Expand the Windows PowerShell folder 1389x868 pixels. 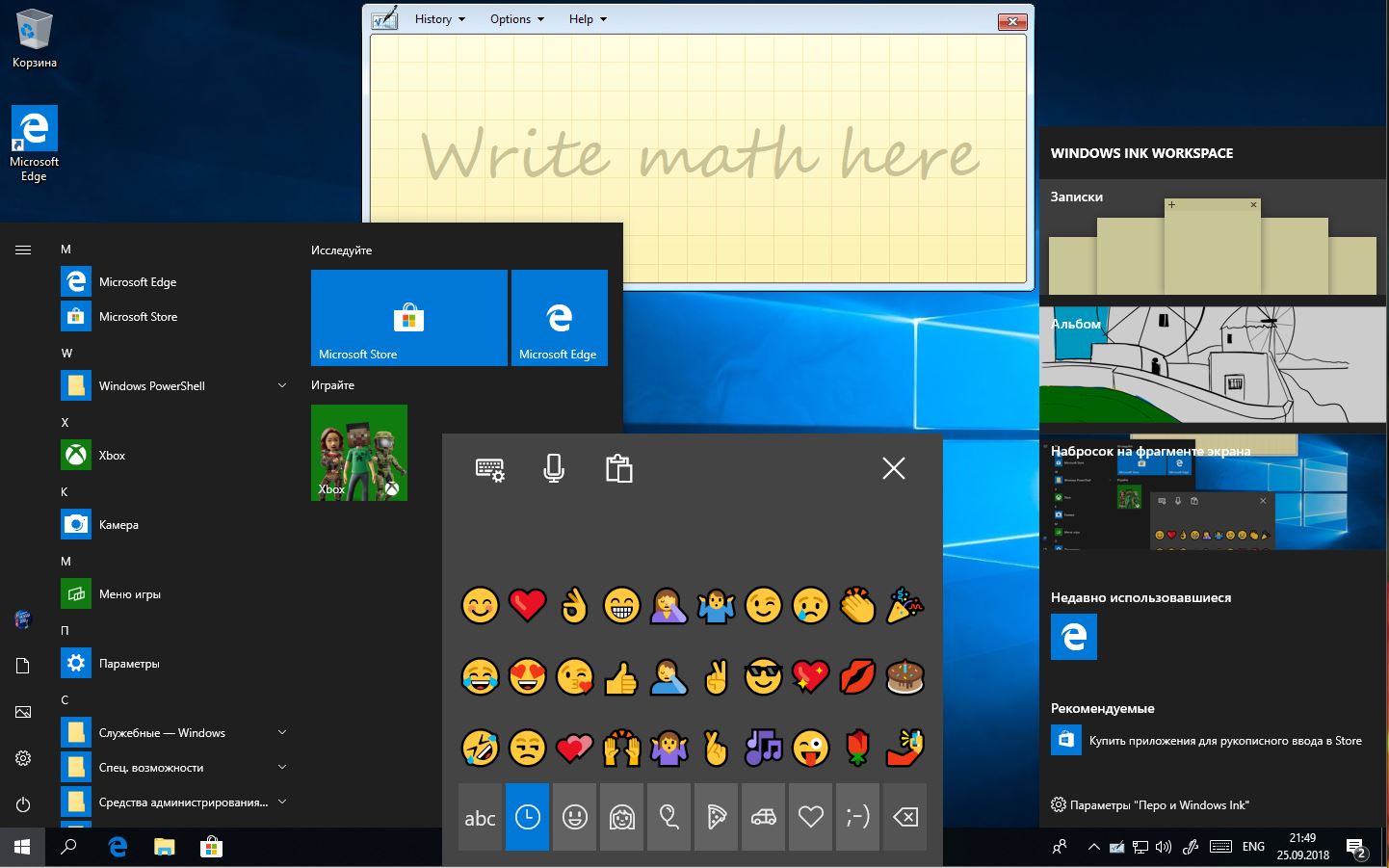(282, 385)
